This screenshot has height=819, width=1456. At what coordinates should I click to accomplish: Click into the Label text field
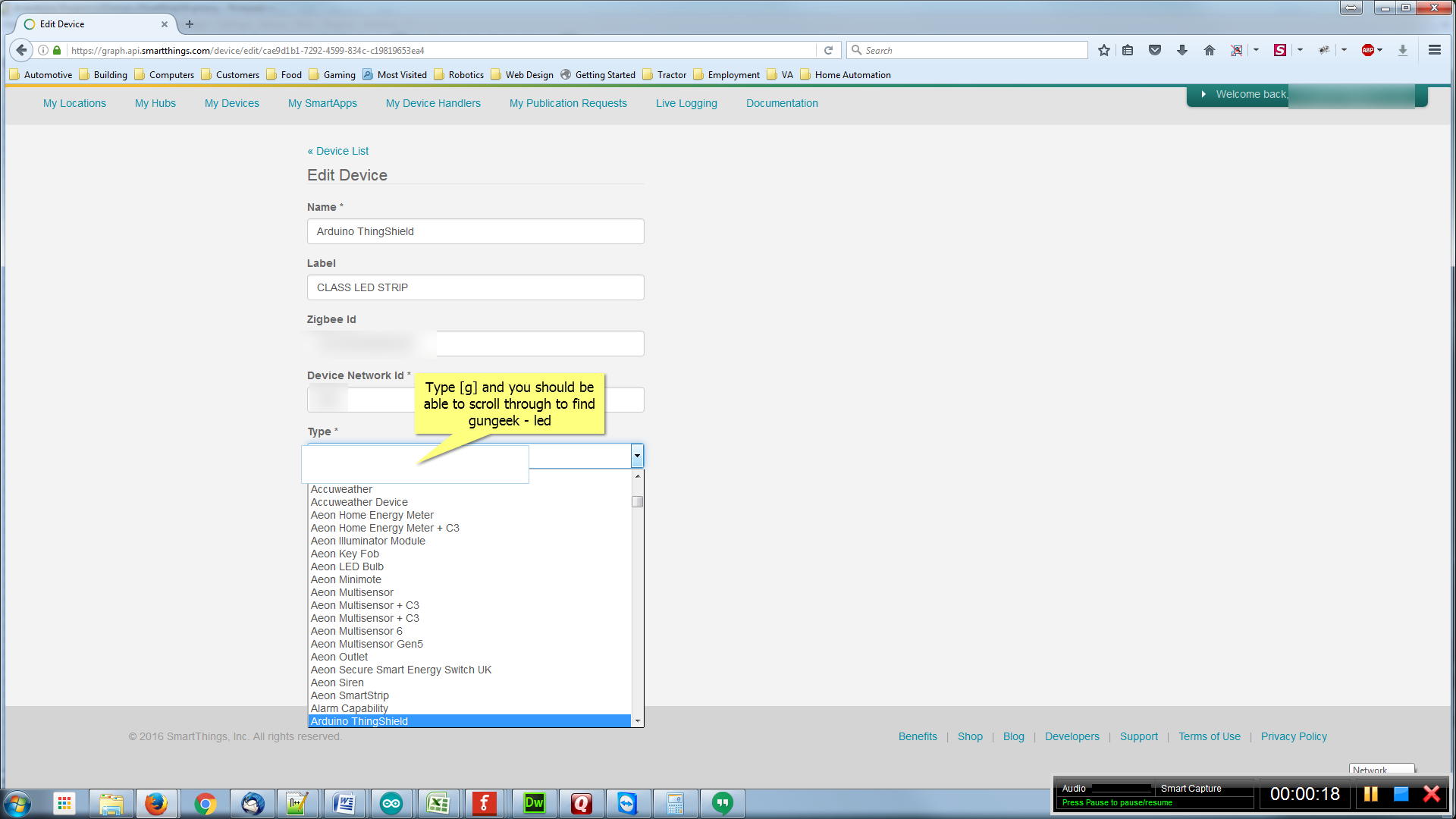(475, 287)
